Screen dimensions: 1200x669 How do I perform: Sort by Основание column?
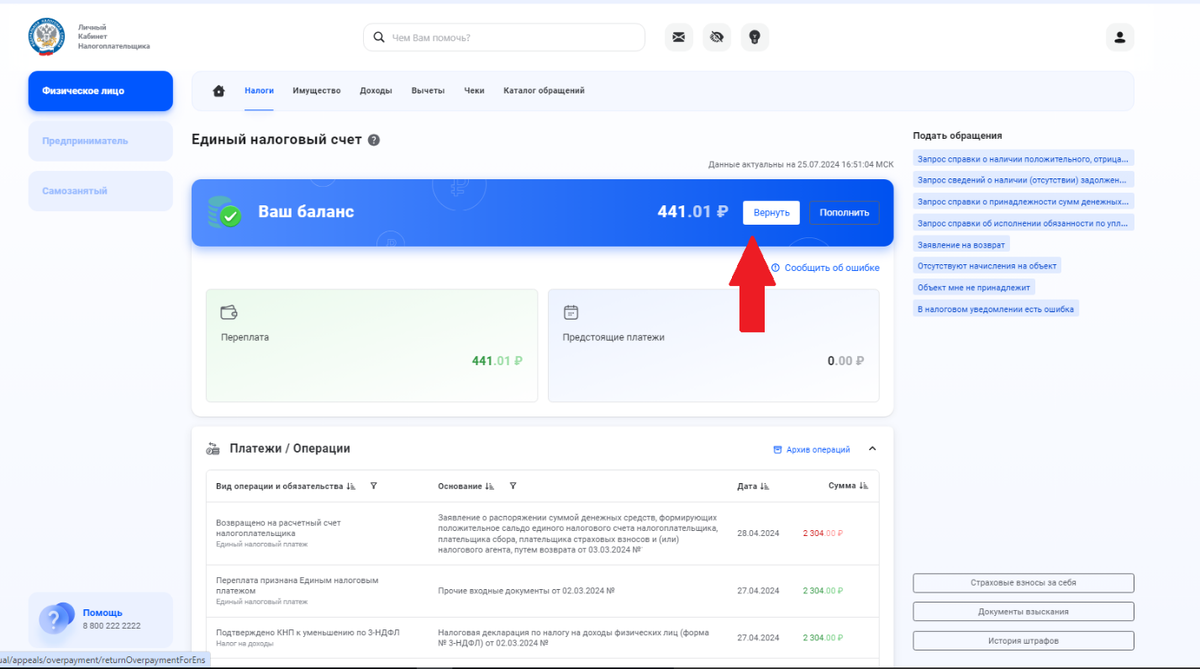pos(490,486)
